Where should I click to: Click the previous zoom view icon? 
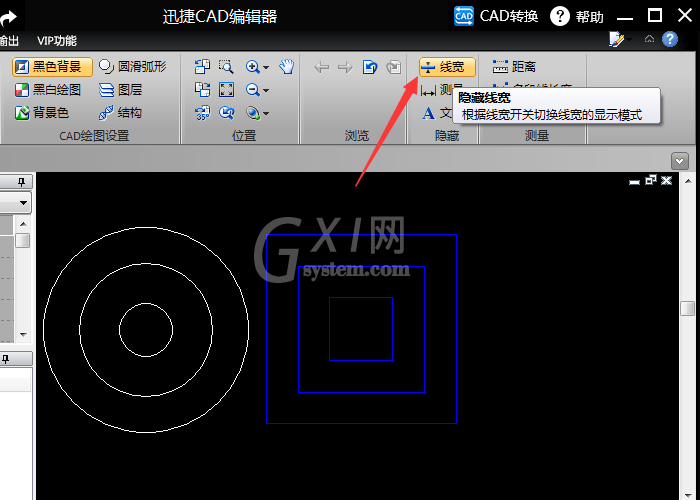[226, 112]
